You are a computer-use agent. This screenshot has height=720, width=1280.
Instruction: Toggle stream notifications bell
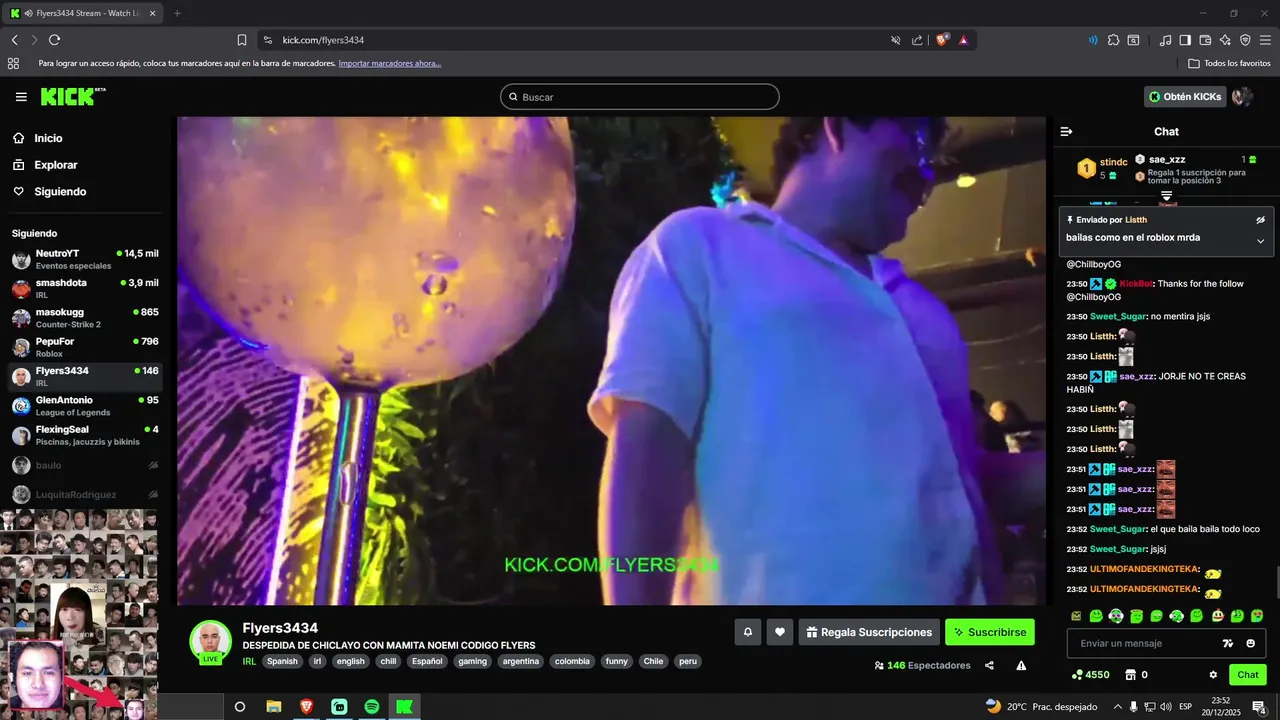click(747, 632)
